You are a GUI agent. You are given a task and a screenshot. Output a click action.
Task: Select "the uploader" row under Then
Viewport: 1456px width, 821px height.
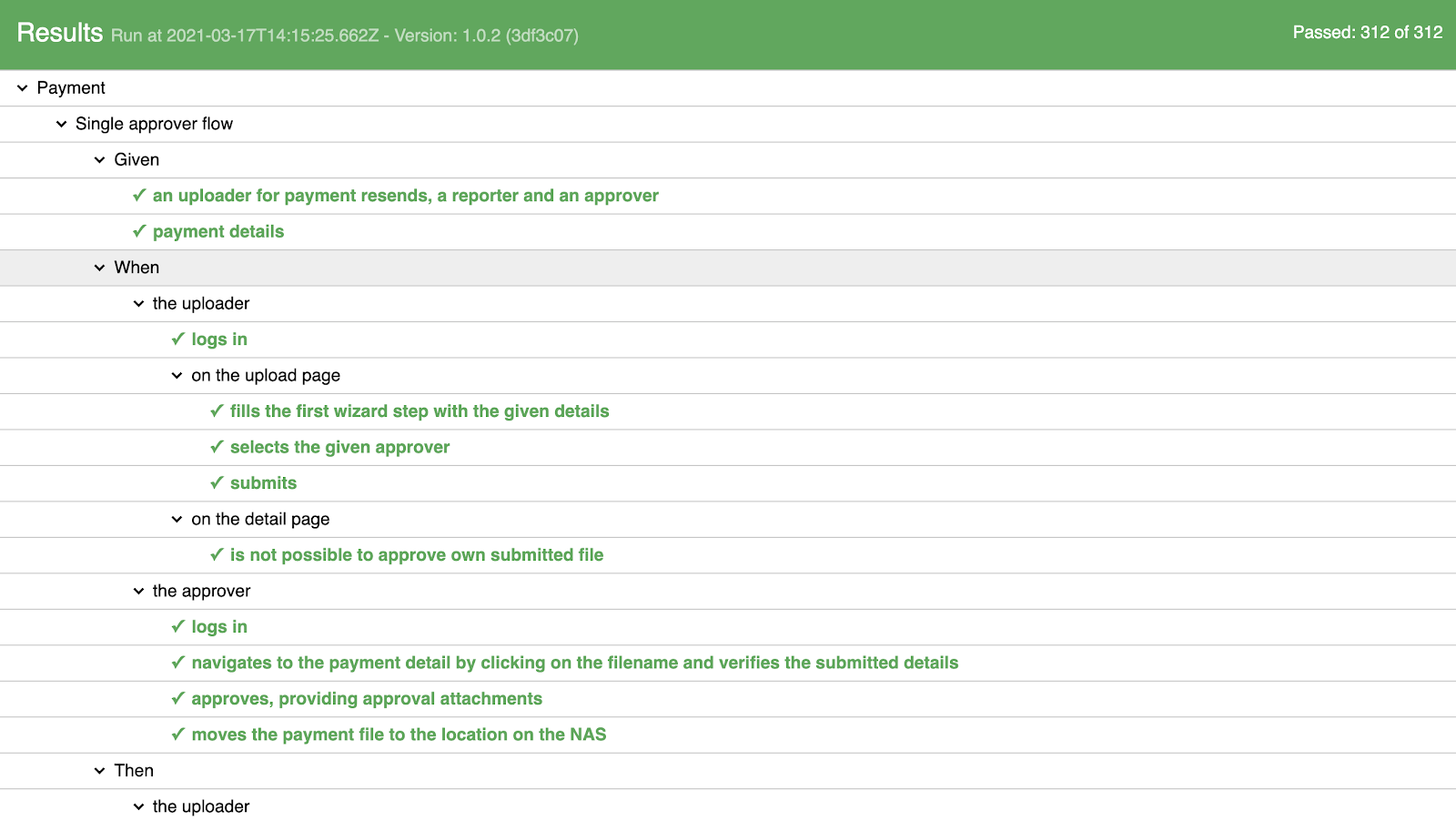pyautogui.click(x=201, y=806)
